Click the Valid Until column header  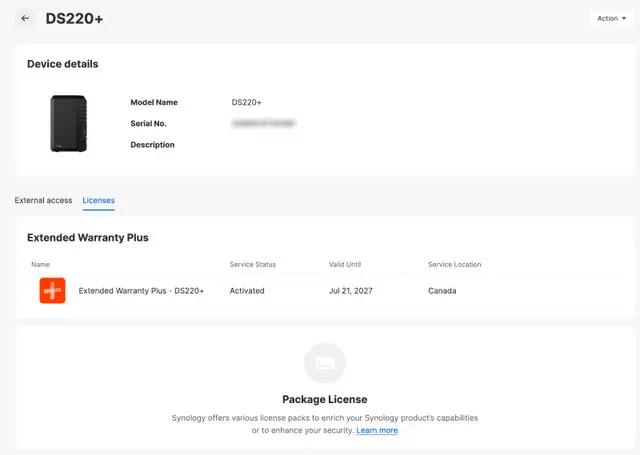345,264
